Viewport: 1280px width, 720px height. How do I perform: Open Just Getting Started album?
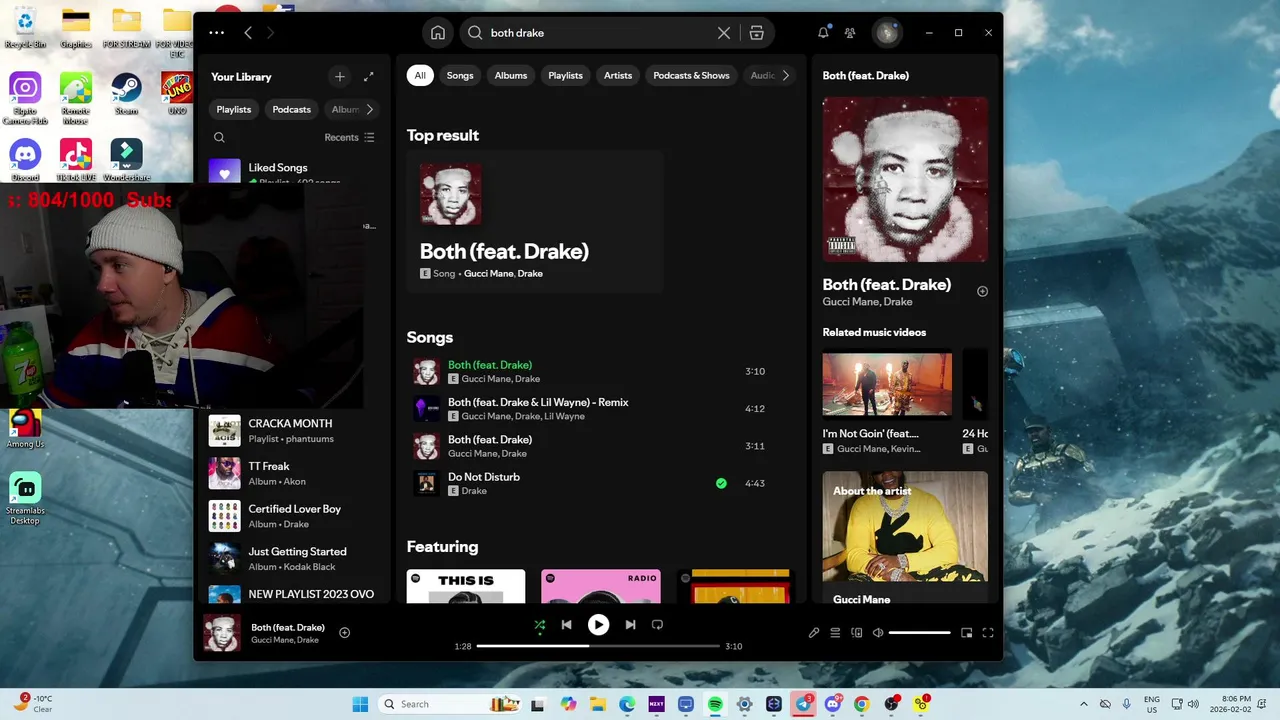pyautogui.click(x=293, y=559)
